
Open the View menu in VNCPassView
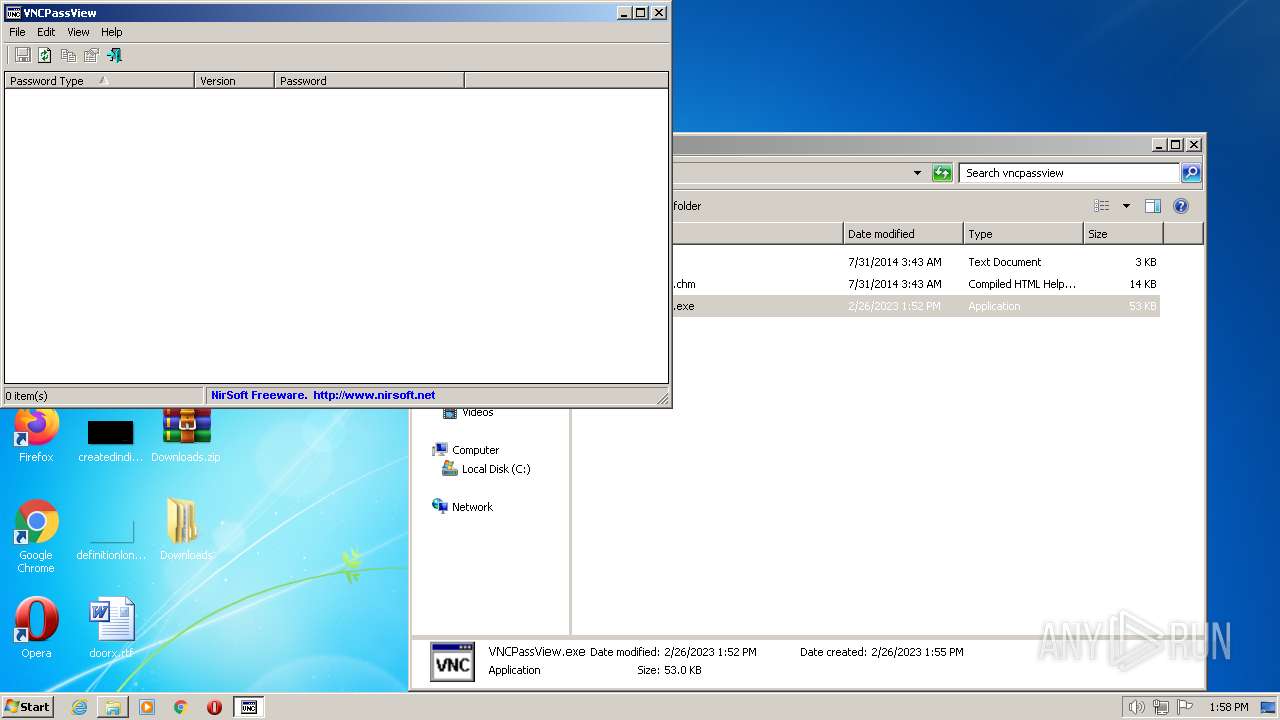point(78,32)
